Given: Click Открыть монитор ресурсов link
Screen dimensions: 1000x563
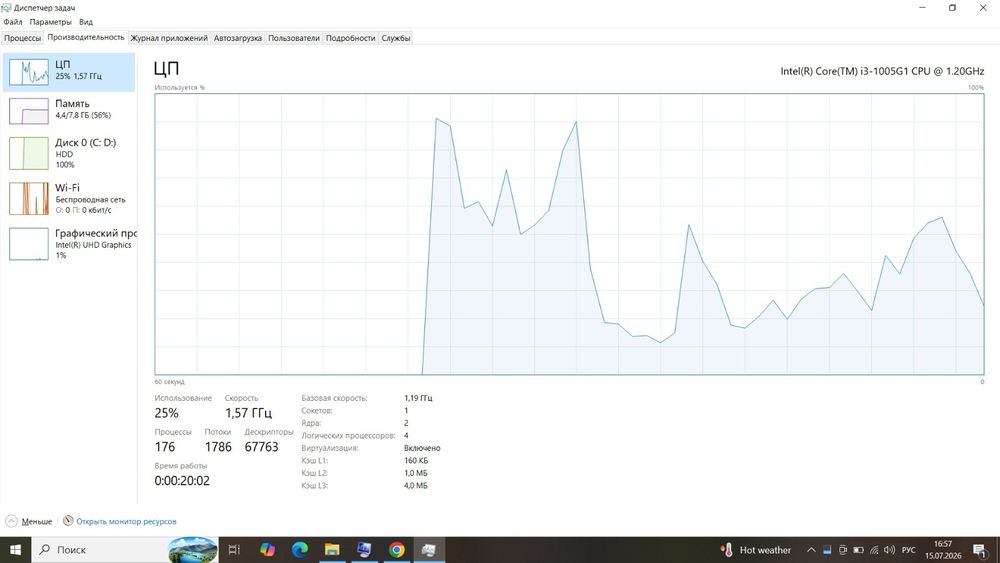Looking at the screenshot, I should pos(126,521).
